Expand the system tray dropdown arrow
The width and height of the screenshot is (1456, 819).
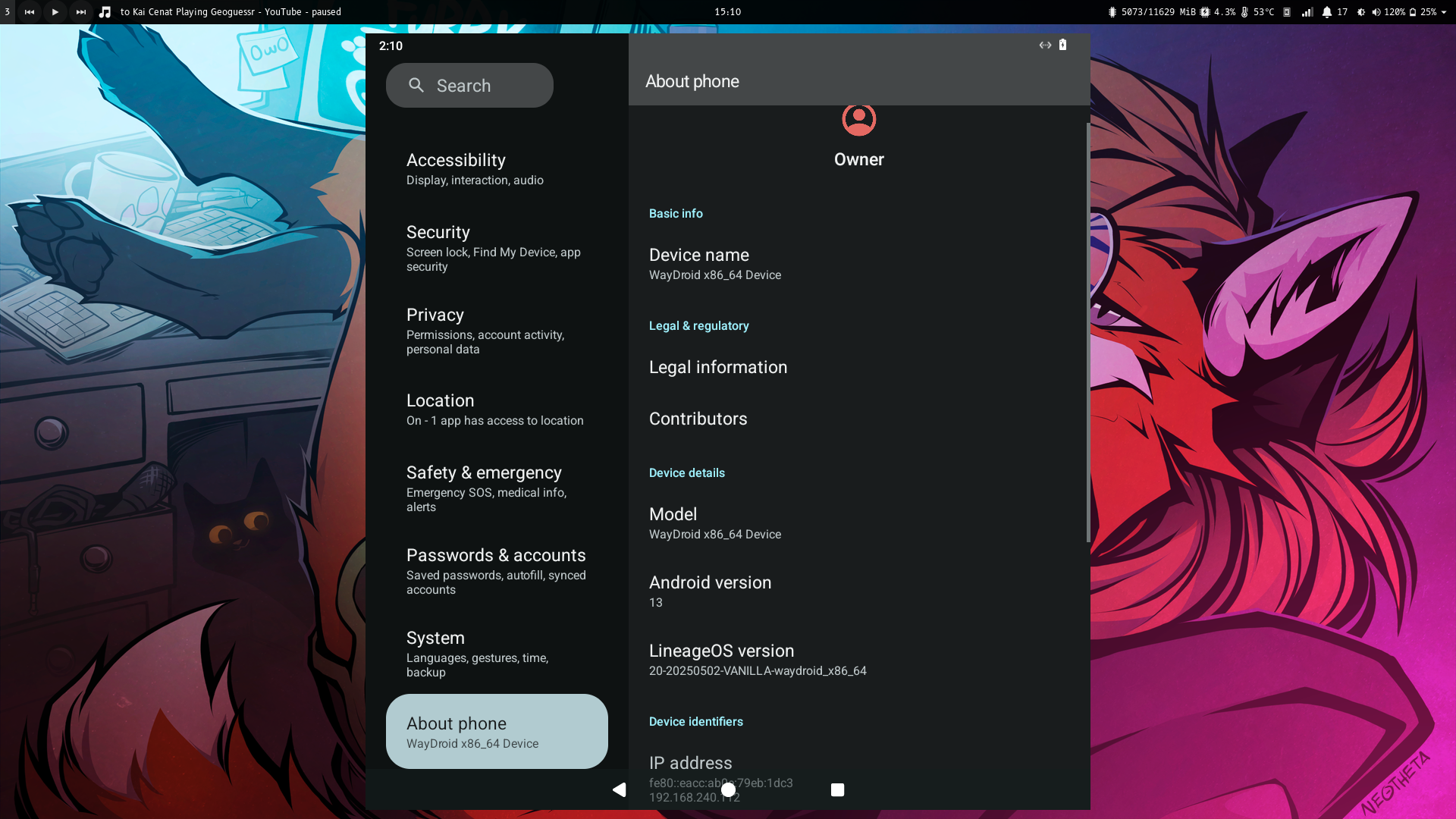[x=1444, y=11]
